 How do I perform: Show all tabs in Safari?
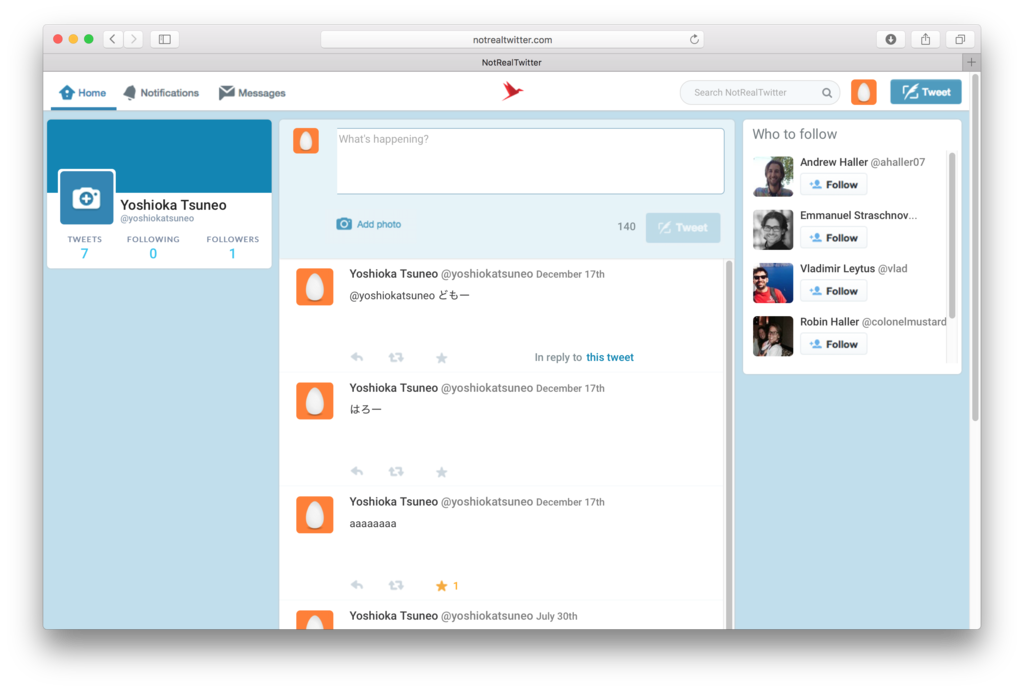960,39
